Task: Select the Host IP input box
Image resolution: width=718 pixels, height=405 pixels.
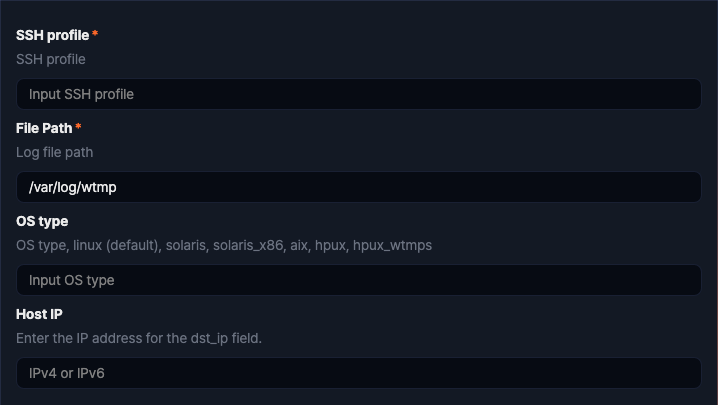Action: [x=358, y=373]
